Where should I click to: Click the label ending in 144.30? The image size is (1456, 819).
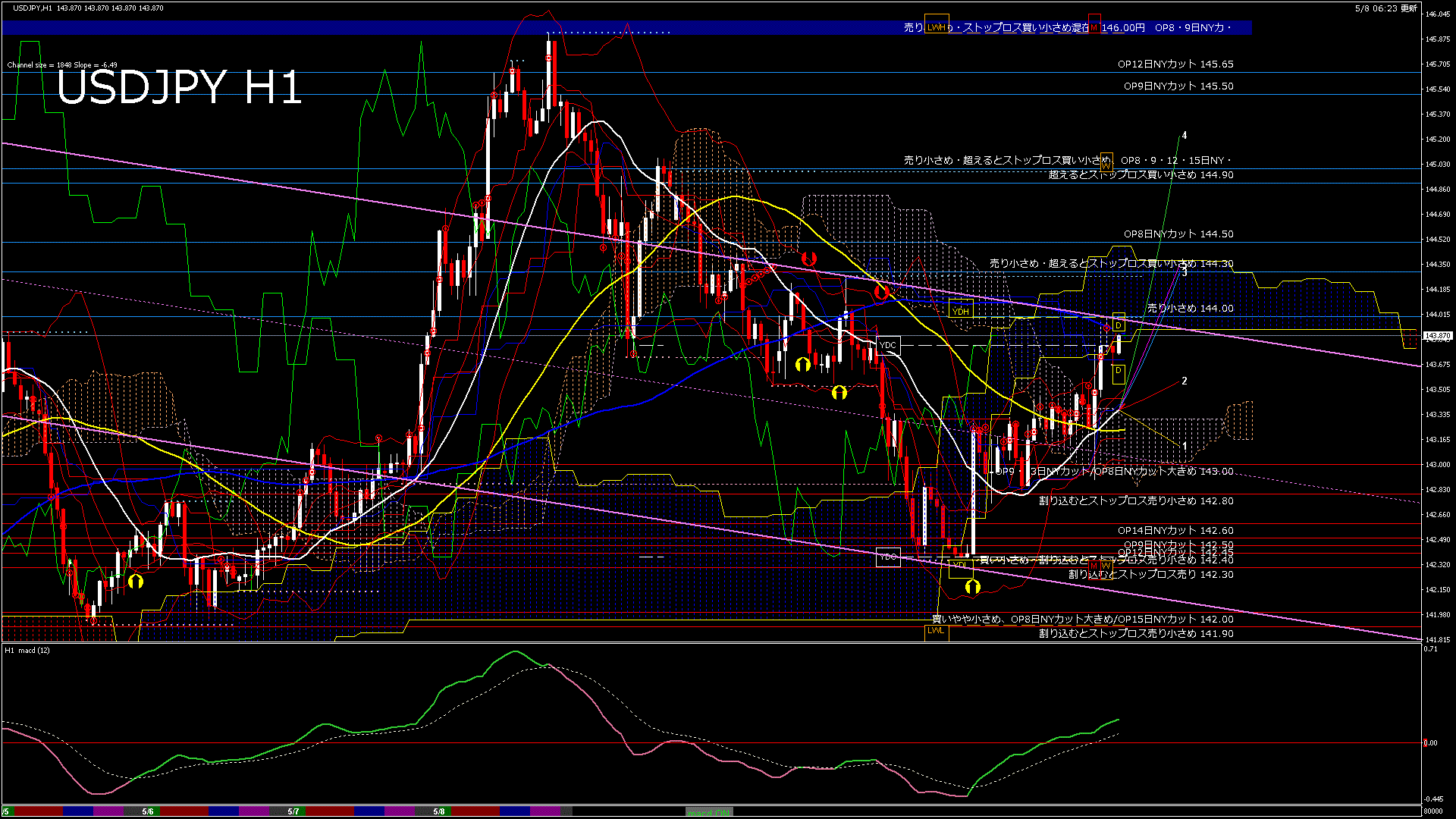[1112, 264]
